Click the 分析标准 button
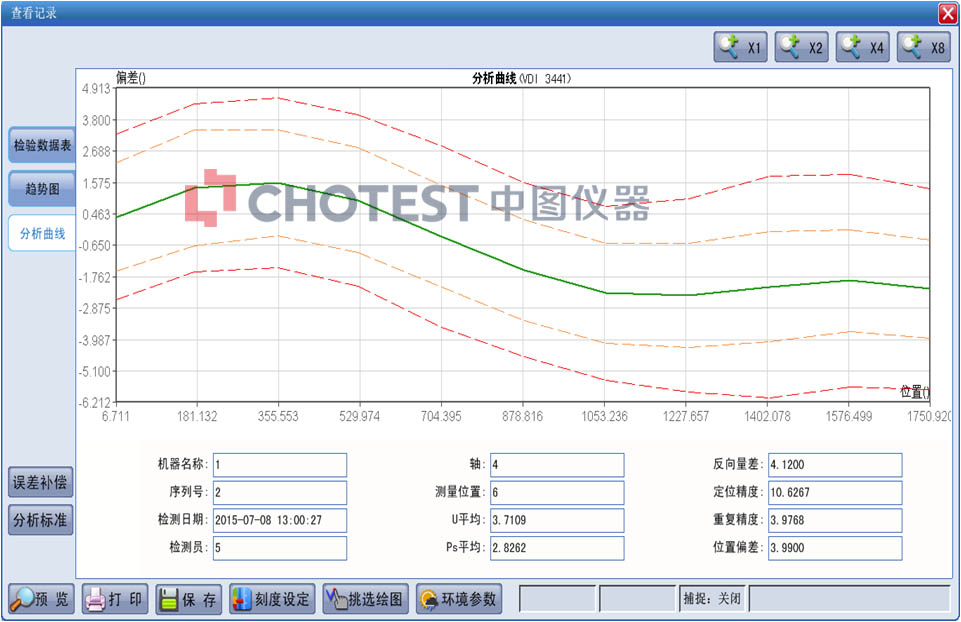This screenshot has width=961, height=622. pyautogui.click(x=42, y=520)
